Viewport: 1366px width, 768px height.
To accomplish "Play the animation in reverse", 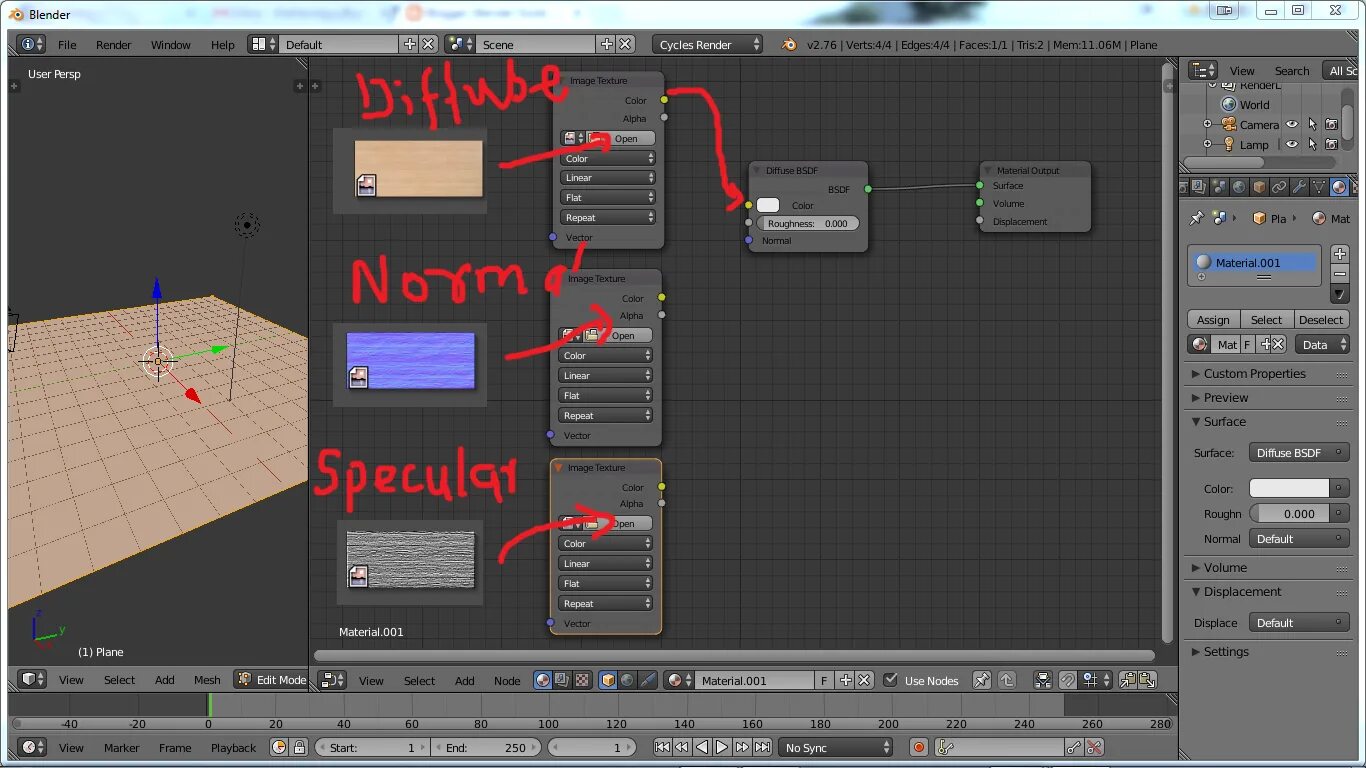I will coord(702,747).
